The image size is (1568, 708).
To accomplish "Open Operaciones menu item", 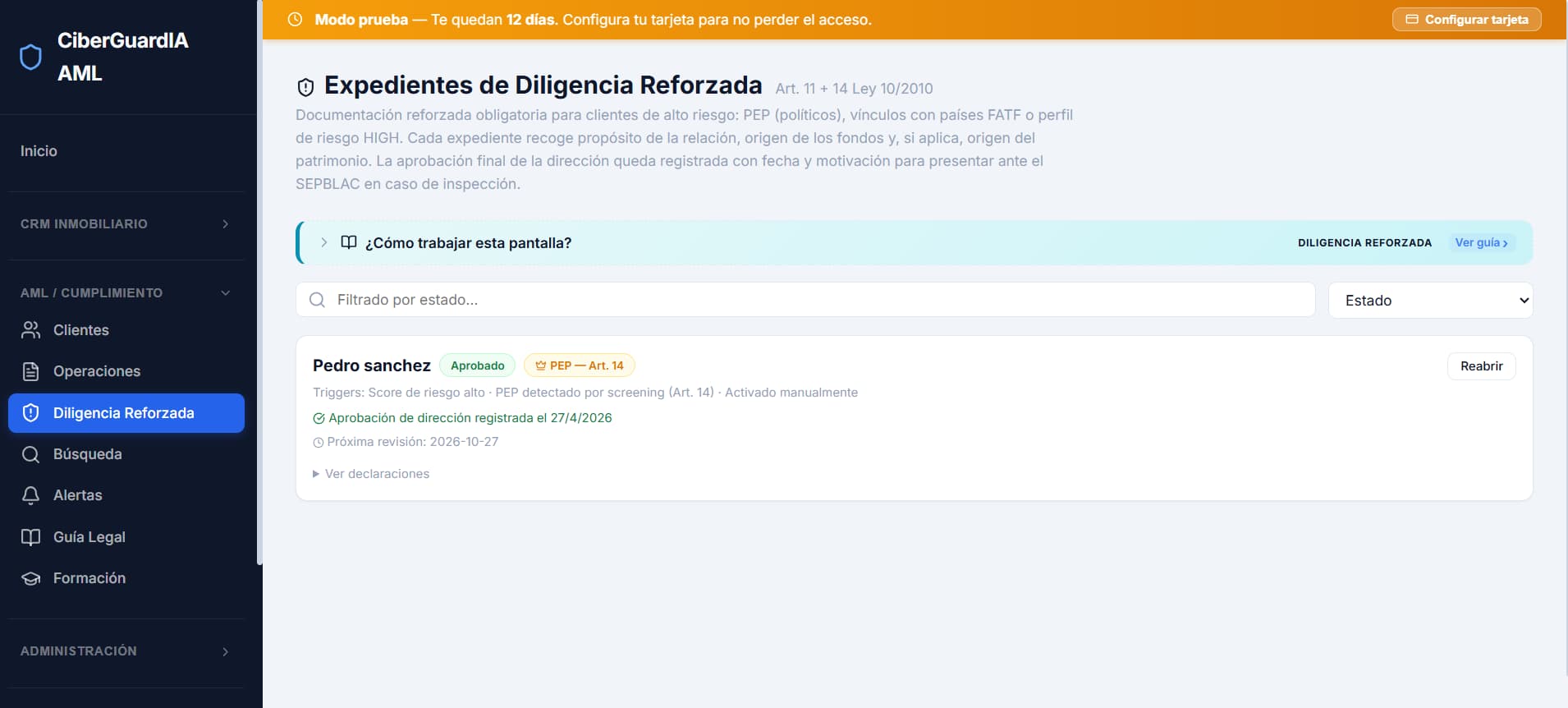I will (x=126, y=371).
